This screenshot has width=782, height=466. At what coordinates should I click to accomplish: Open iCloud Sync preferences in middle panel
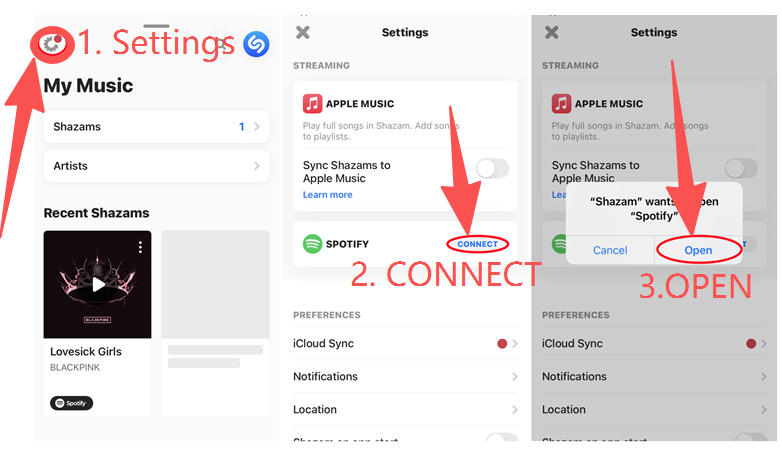tap(405, 343)
